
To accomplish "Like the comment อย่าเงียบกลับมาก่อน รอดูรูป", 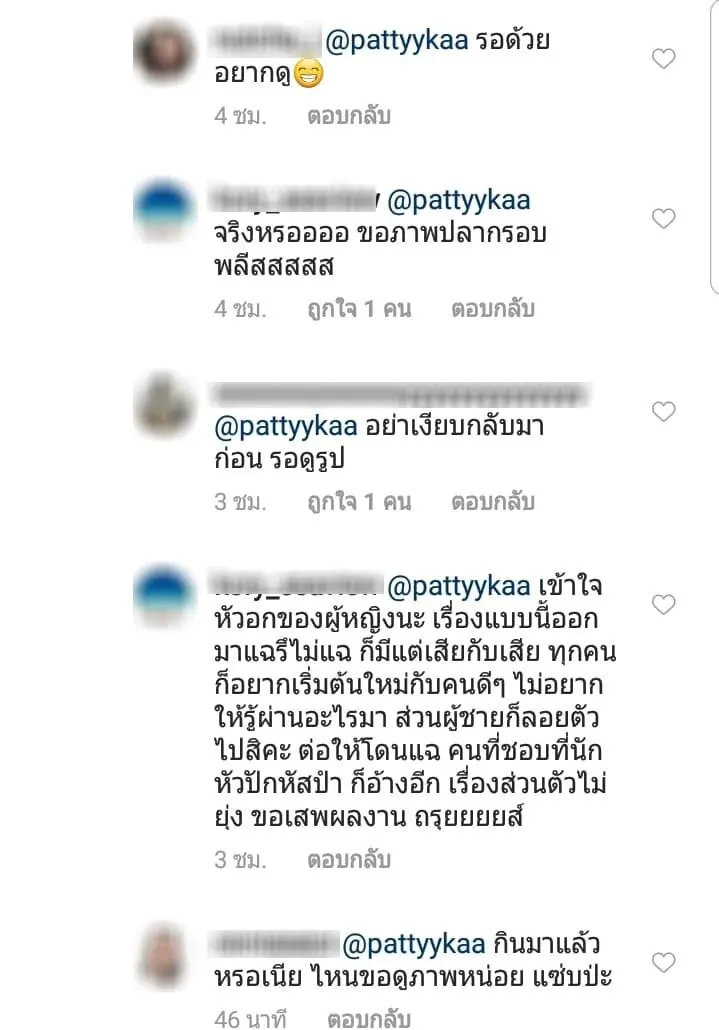I will coord(663,411).
